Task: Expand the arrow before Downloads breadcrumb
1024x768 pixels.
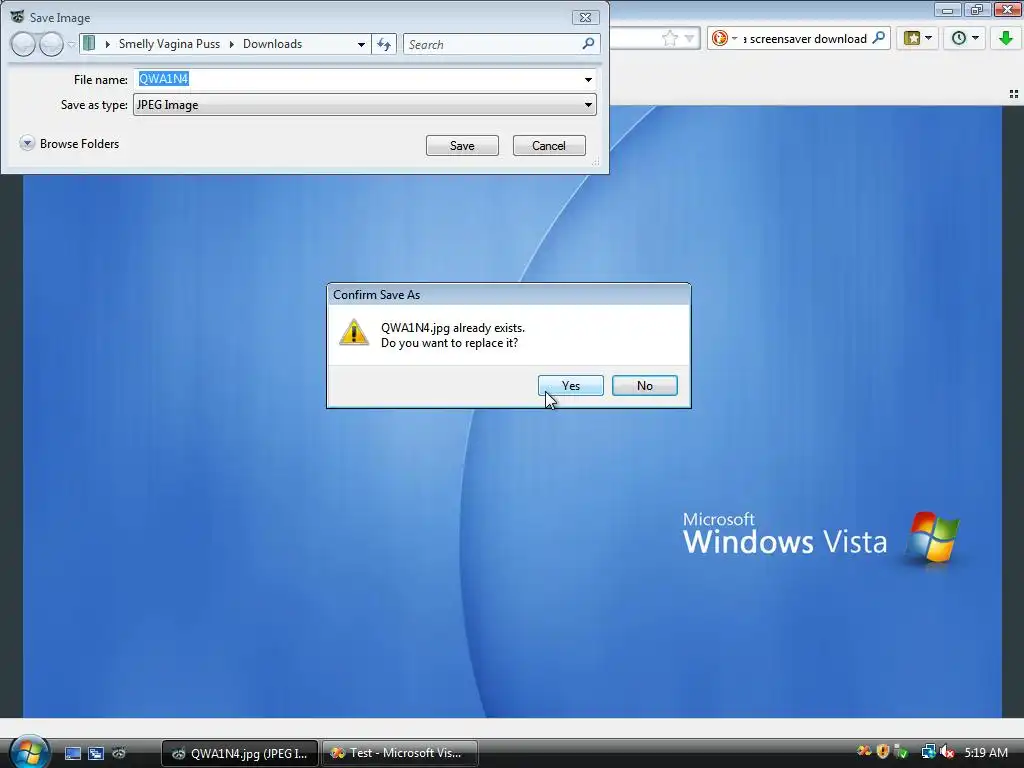Action: tap(231, 44)
